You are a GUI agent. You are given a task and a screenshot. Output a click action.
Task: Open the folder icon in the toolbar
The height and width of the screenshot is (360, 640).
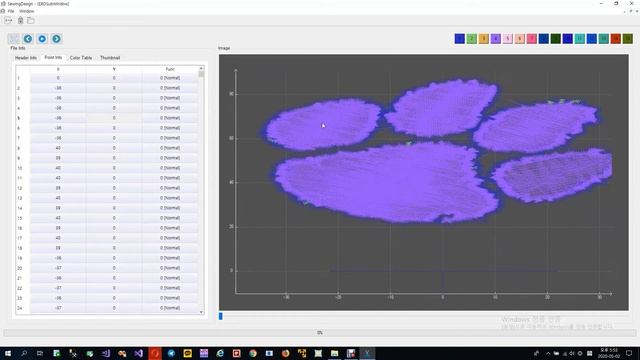tap(31, 20)
